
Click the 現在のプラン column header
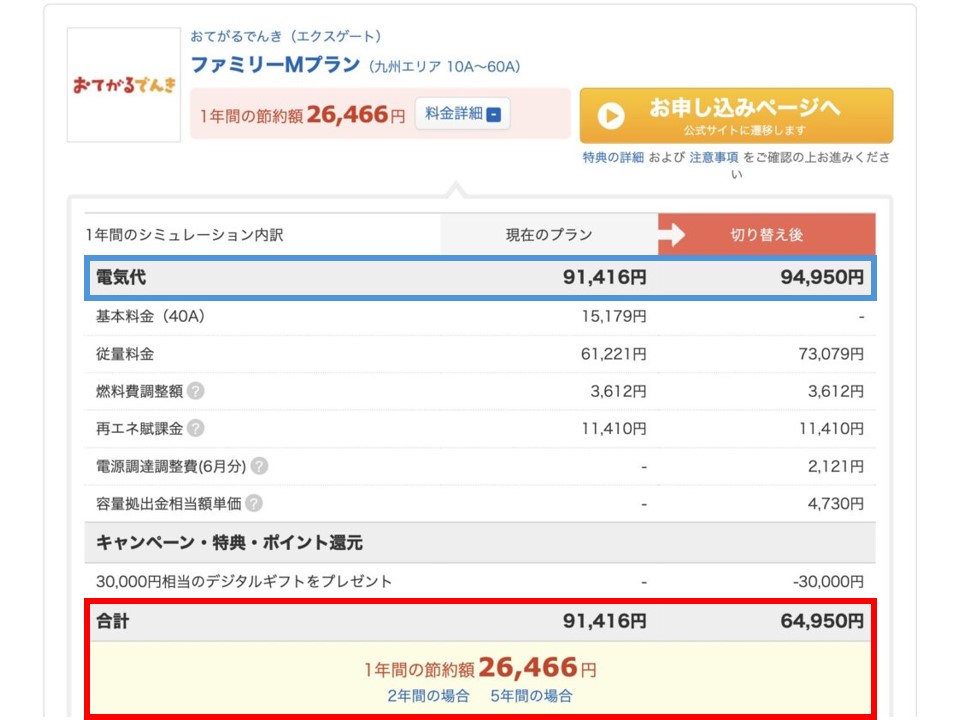549,234
